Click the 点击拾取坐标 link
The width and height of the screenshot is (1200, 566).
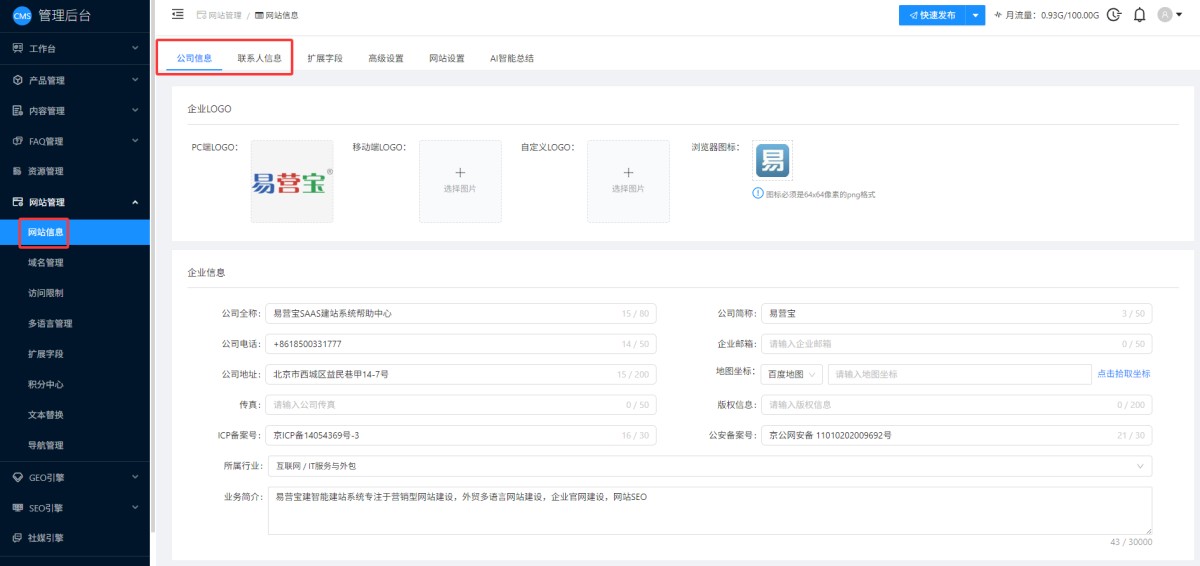(1124, 374)
